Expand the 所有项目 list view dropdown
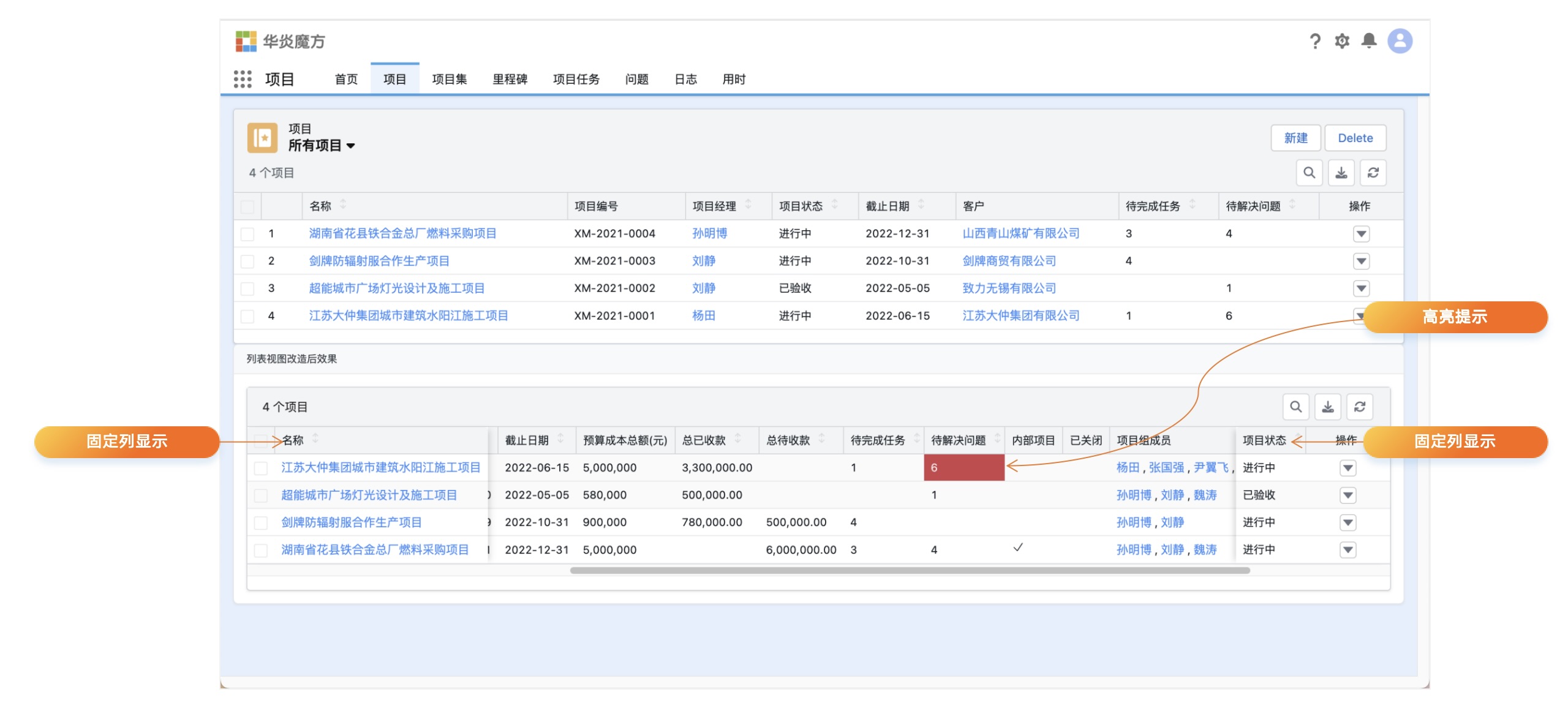This screenshot has width=1568, height=708. 351,146
